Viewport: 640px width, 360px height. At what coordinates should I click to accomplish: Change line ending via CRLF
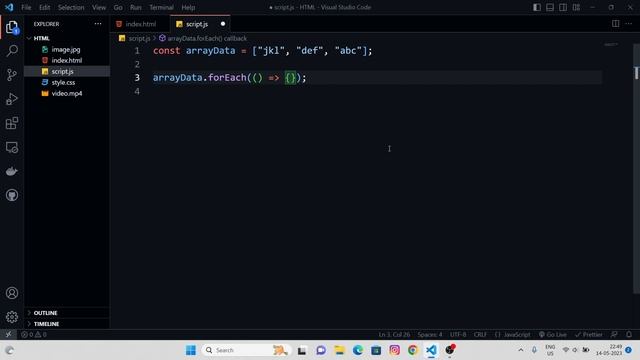pyautogui.click(x=480, y=334)
